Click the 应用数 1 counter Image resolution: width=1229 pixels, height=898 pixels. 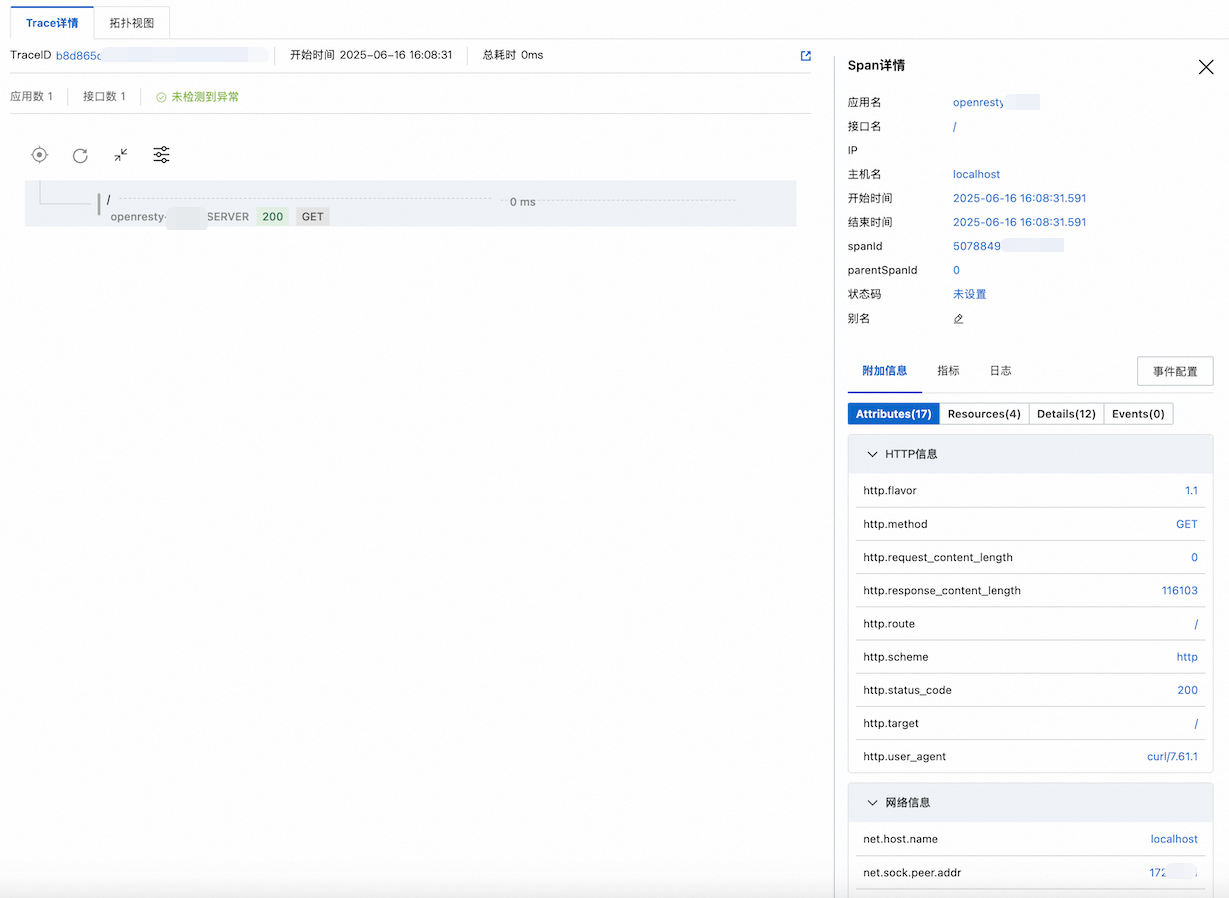pyautogui.click(x=31, y=97)
